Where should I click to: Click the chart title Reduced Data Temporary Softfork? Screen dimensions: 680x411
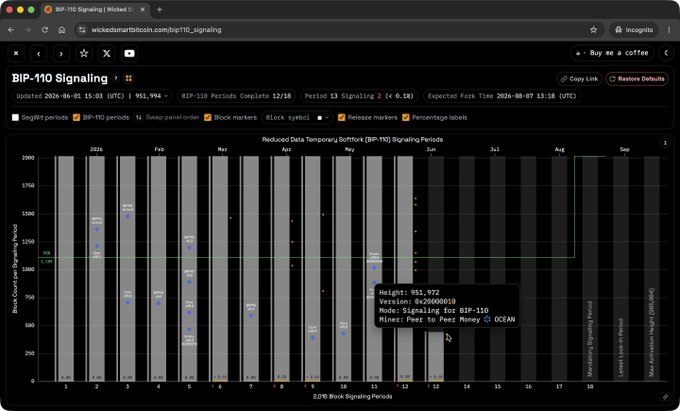(352, 140)
